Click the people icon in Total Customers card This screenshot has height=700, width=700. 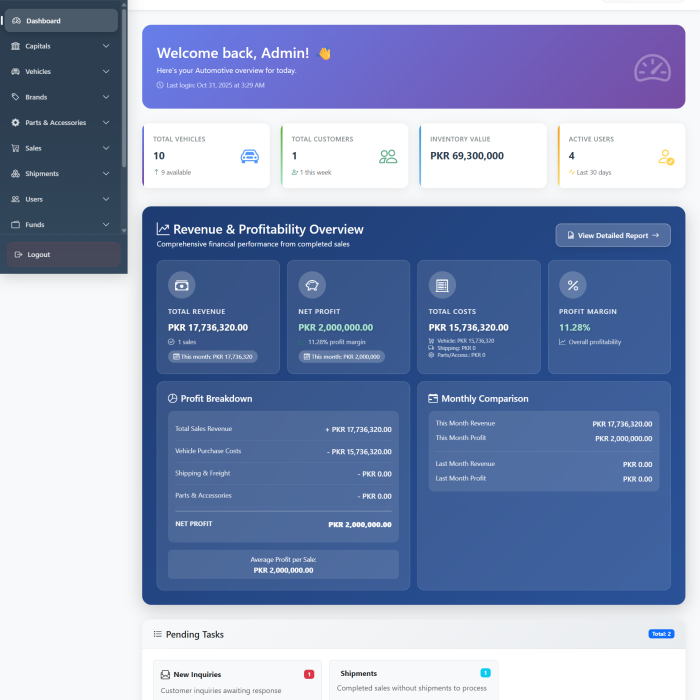(x=388, y=156)
